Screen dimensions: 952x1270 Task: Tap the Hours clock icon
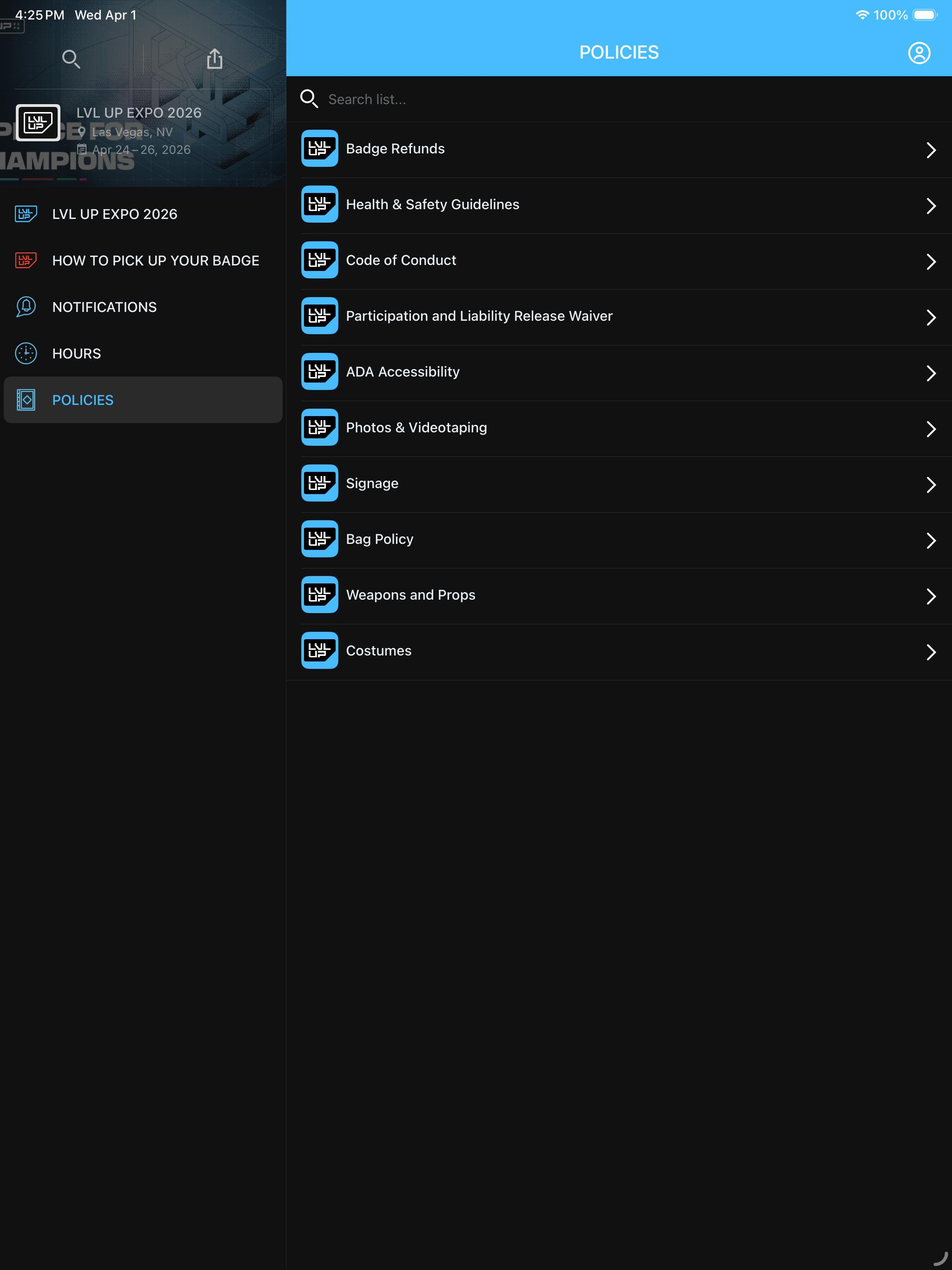[26, 354]
